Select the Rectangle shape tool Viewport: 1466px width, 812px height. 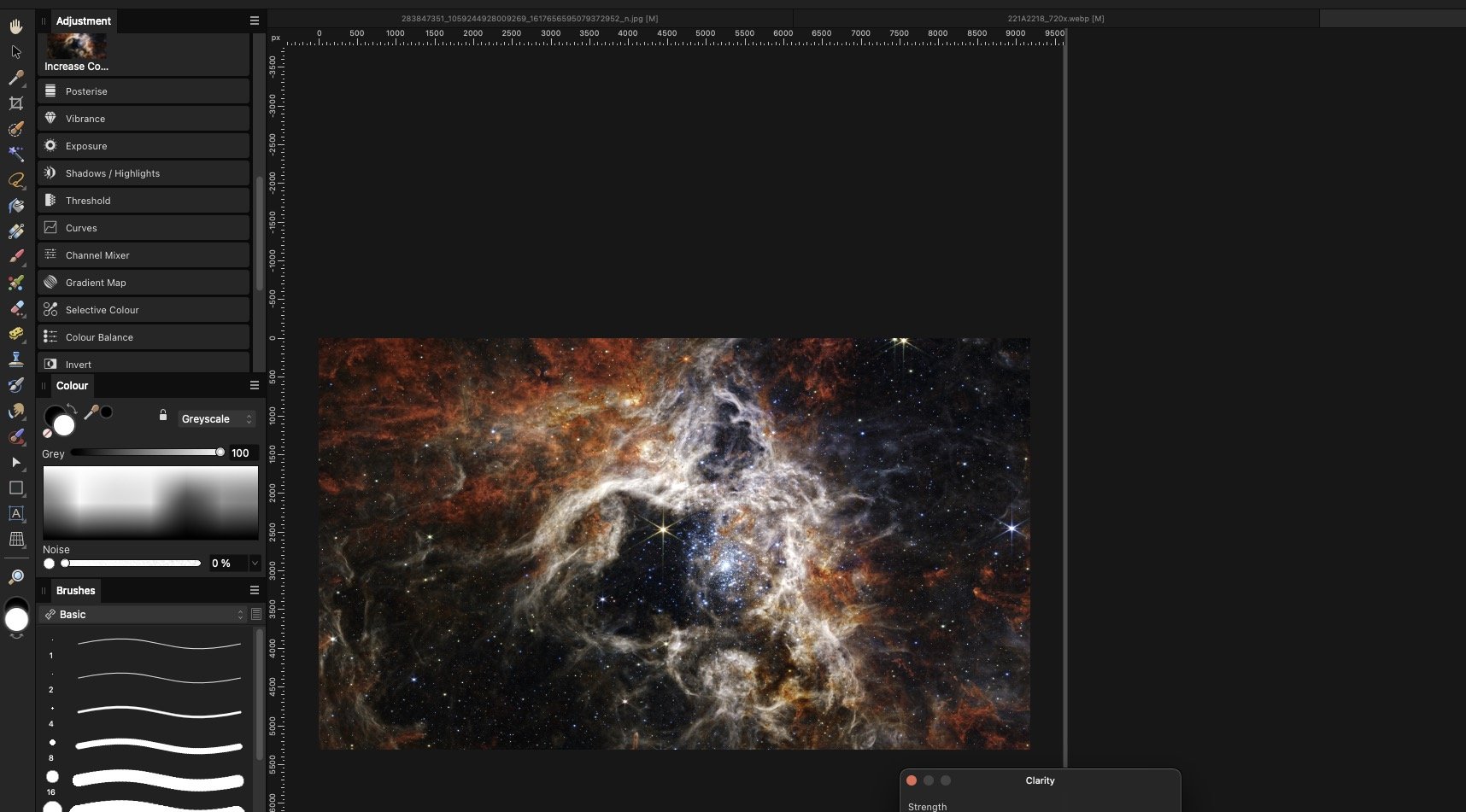tap(16, 488)
